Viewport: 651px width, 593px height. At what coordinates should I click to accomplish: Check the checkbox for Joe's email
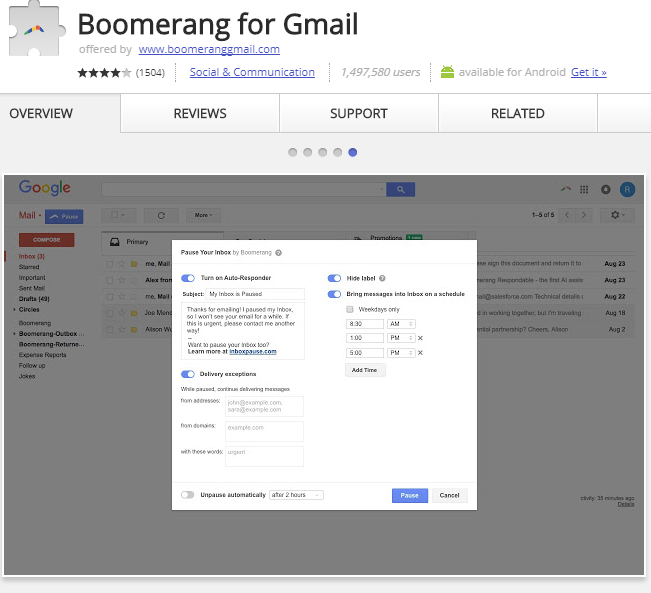[x=110, y=313]
